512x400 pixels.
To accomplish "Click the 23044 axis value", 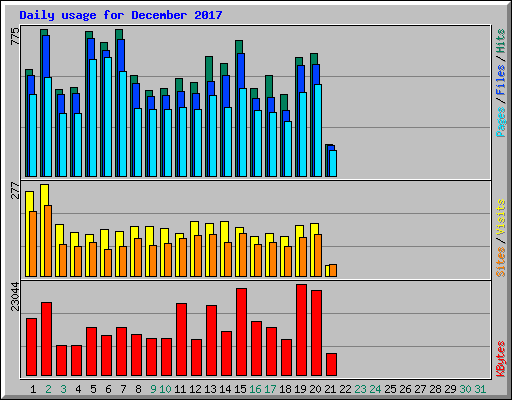I will pyautogui.click(x=15, y=296).
